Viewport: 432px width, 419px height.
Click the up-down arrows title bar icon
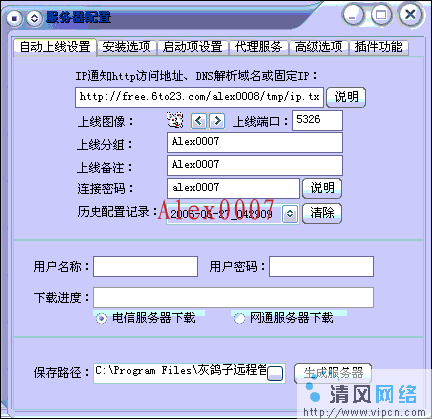coord(34,18)
